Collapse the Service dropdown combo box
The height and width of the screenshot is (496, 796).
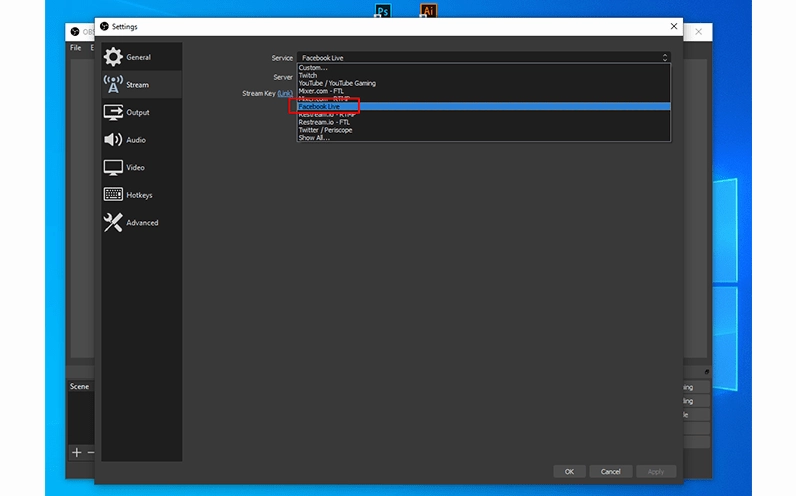tap(482, 58)
